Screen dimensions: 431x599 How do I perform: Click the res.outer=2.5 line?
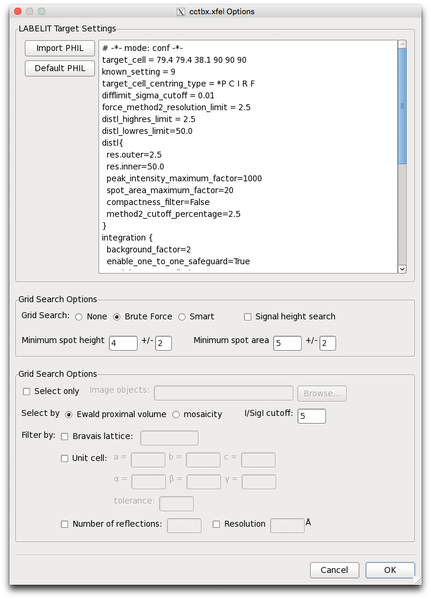pyautogui.click(x=134, y=155)
